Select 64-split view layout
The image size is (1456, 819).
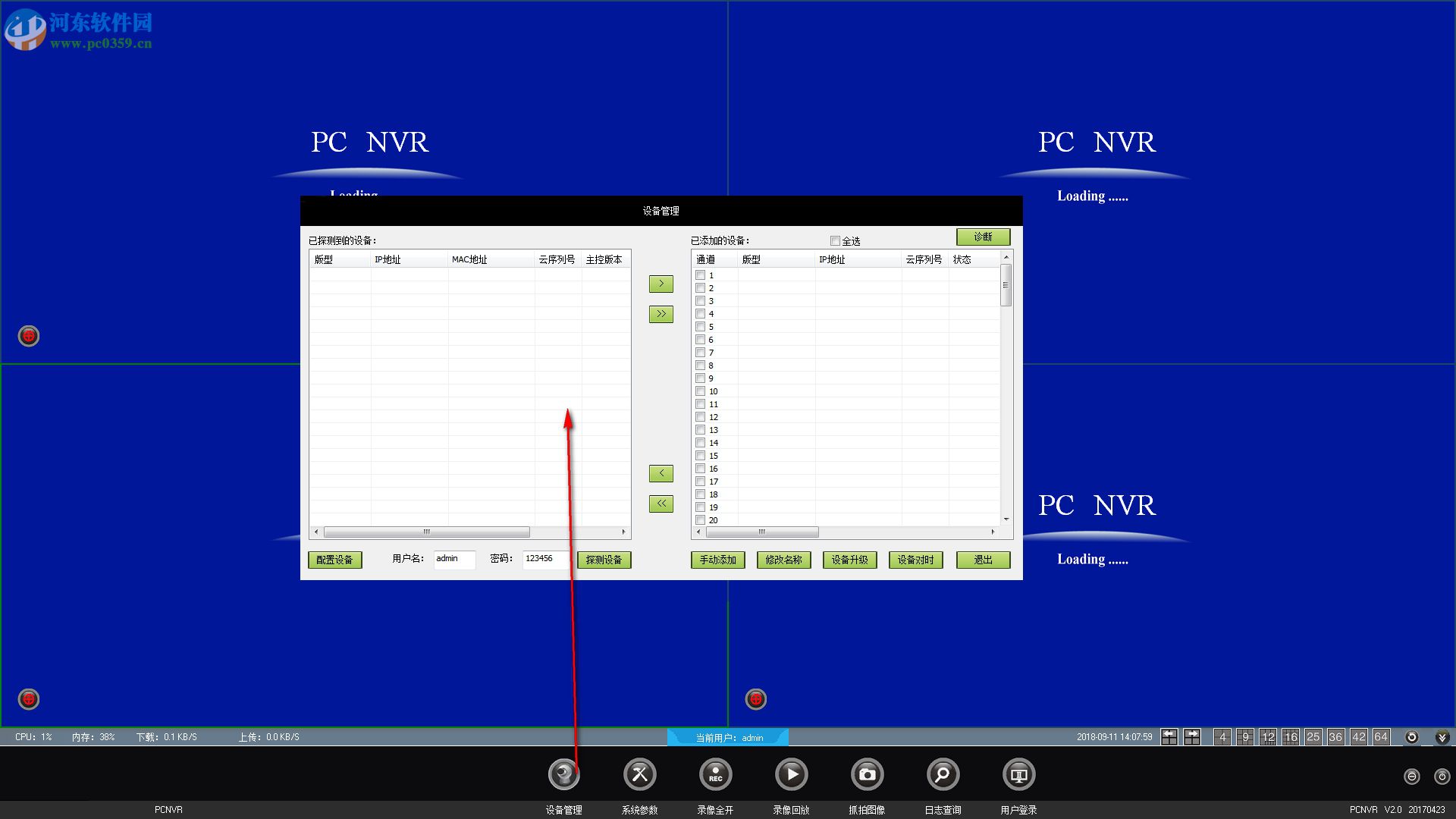[x=1381, y=737]
